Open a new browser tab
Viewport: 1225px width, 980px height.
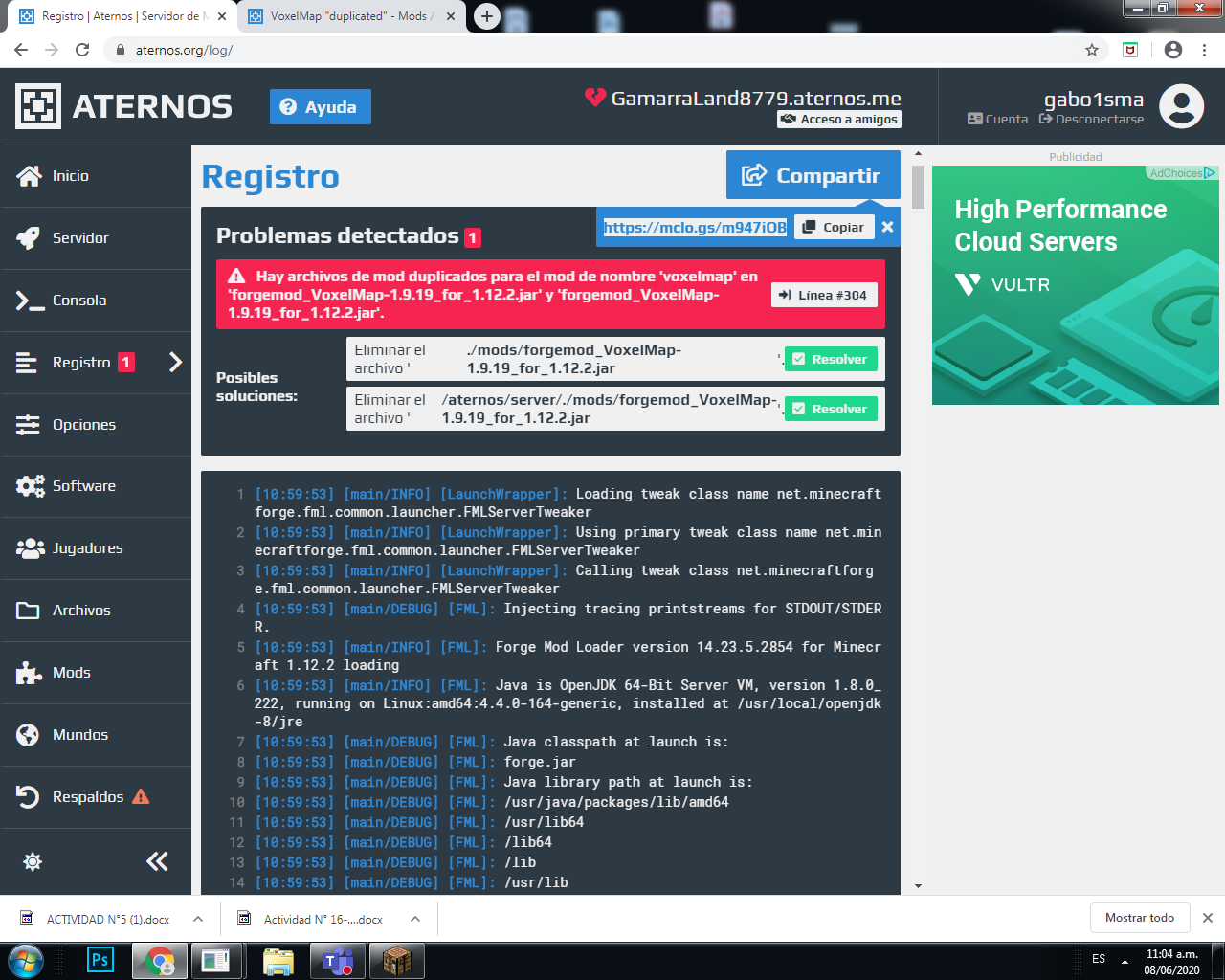click(487, 16)
